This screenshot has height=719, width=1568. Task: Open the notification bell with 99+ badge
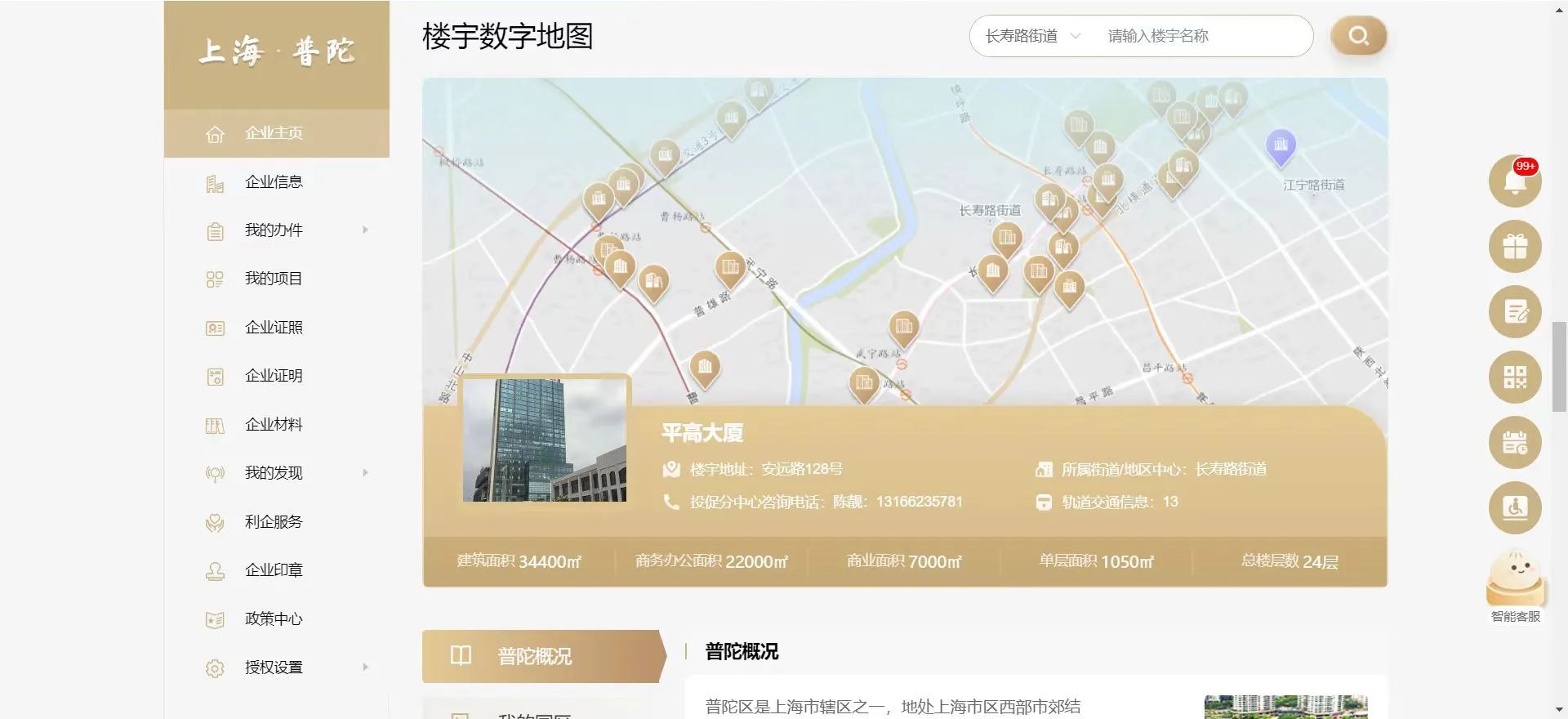tap(1514, 181)
